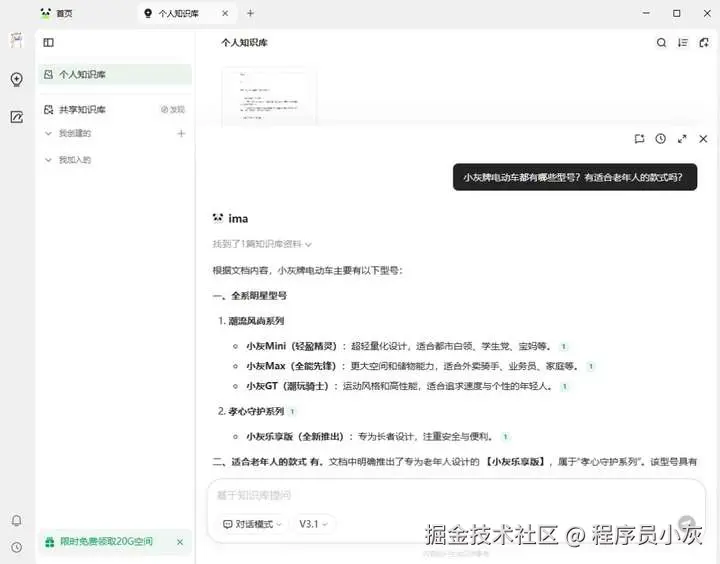Collapse the 我加入的 section
The width and height of the screenshot is (720, 564).
point(48,160)
